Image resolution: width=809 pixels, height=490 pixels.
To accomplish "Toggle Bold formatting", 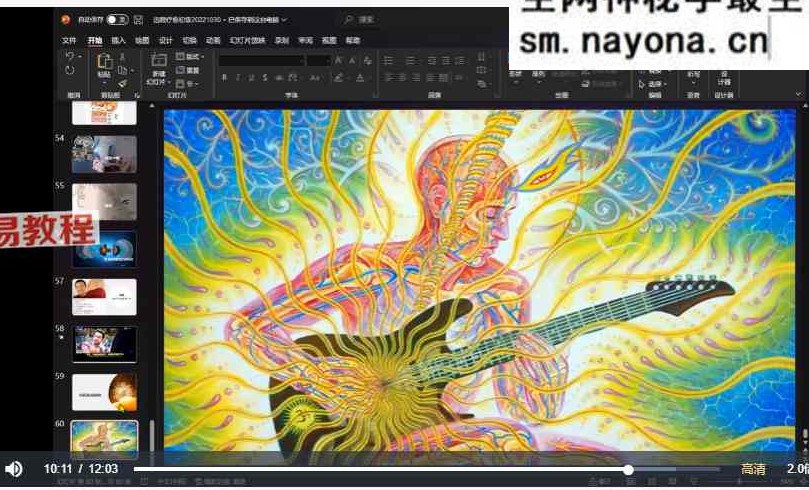I will pos(224,78).
